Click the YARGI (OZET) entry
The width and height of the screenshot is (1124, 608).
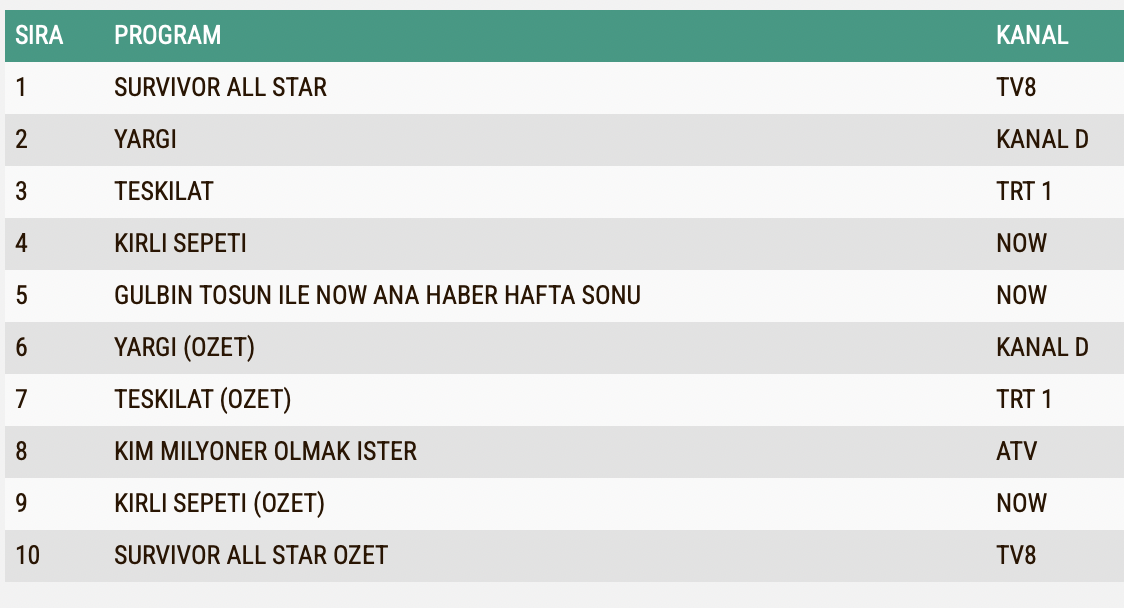184,347
